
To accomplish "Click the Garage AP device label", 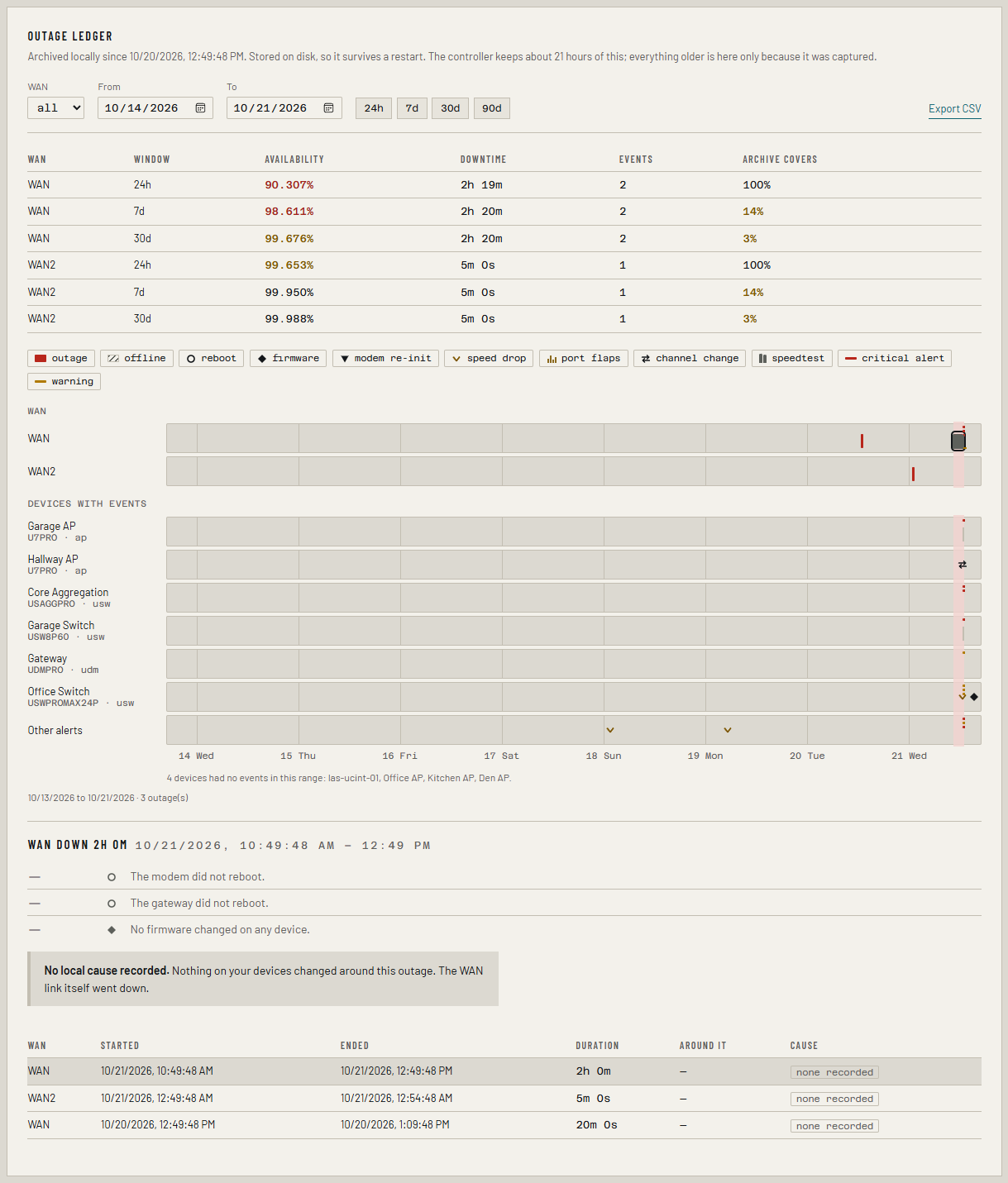I will pos(52,526).
